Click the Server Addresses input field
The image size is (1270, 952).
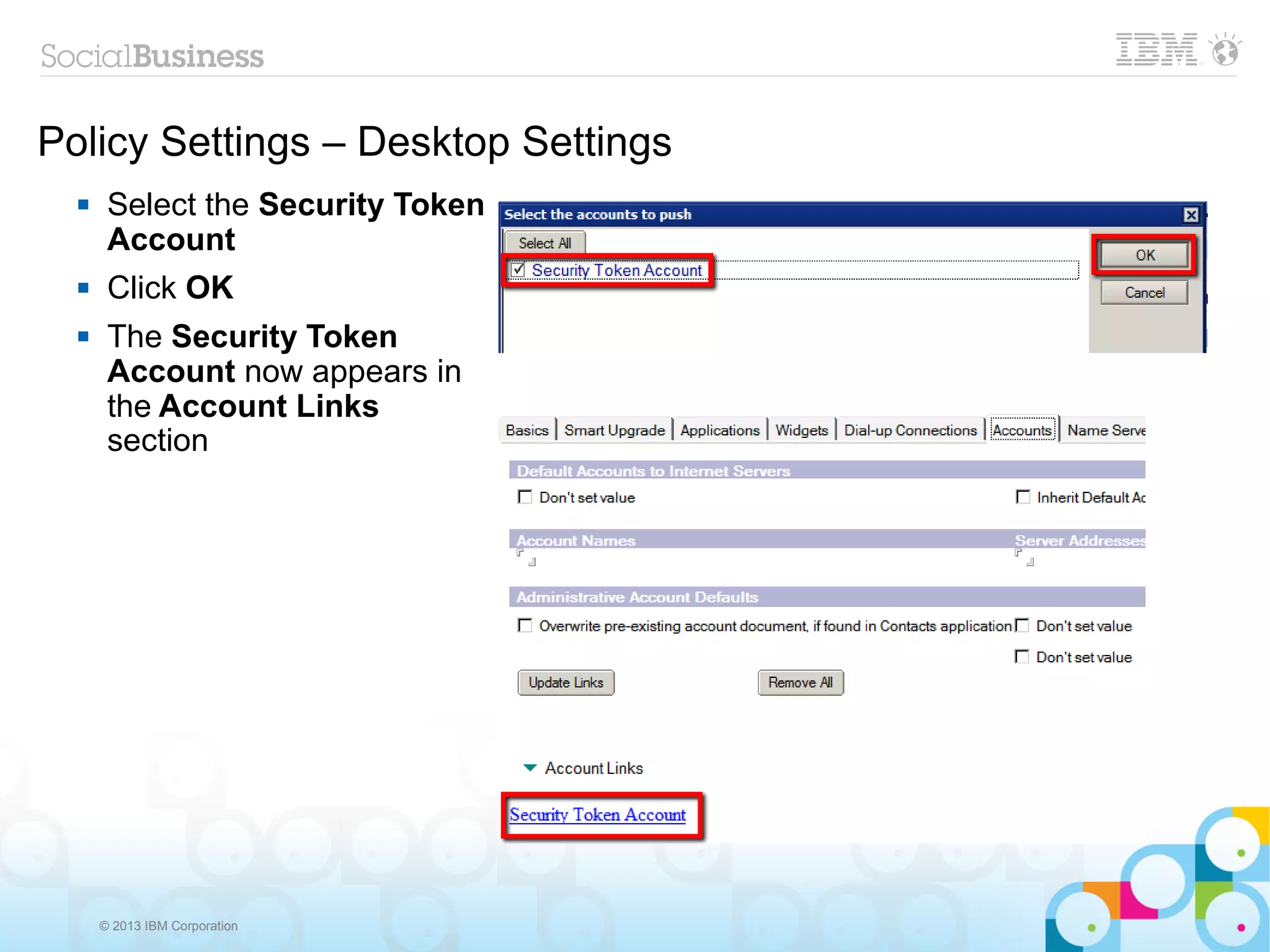1024,558
